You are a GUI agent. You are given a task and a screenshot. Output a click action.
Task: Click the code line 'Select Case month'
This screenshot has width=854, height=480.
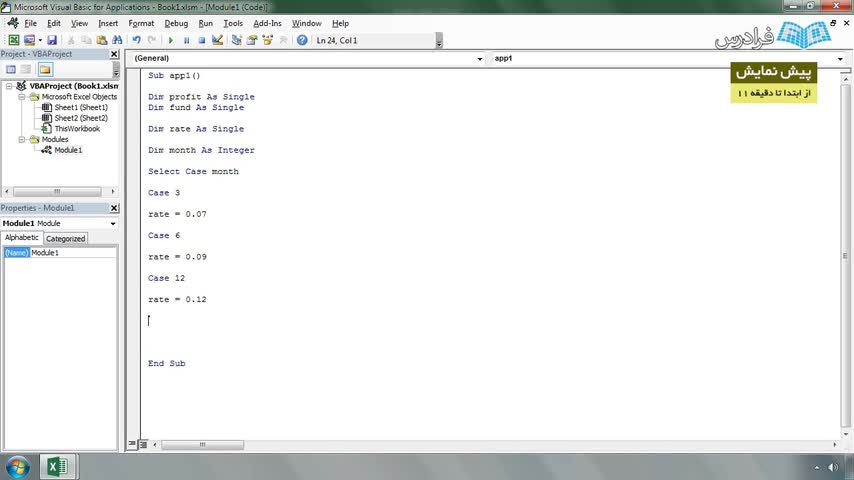click(193, 172)
